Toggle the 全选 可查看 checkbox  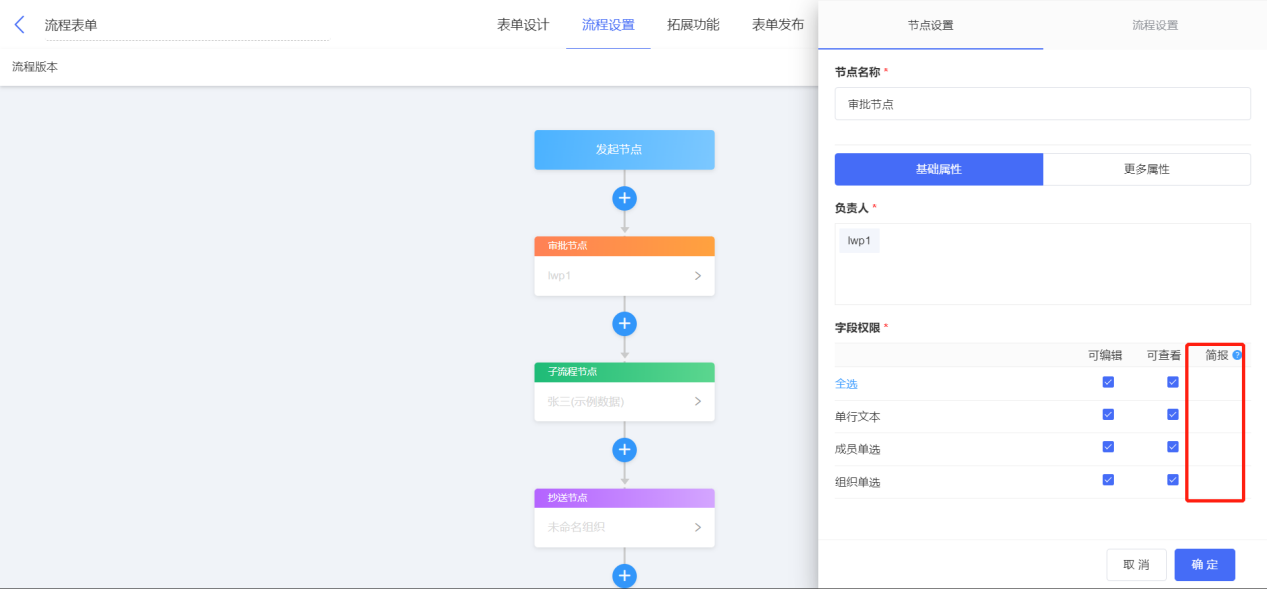click(x=1173, y=382)
